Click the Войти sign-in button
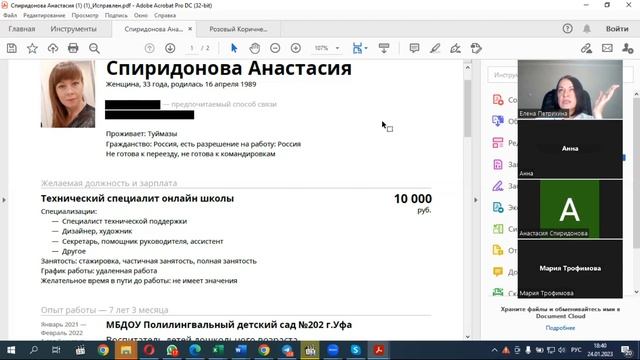This screenshot has height=360, width=640. 617,29
